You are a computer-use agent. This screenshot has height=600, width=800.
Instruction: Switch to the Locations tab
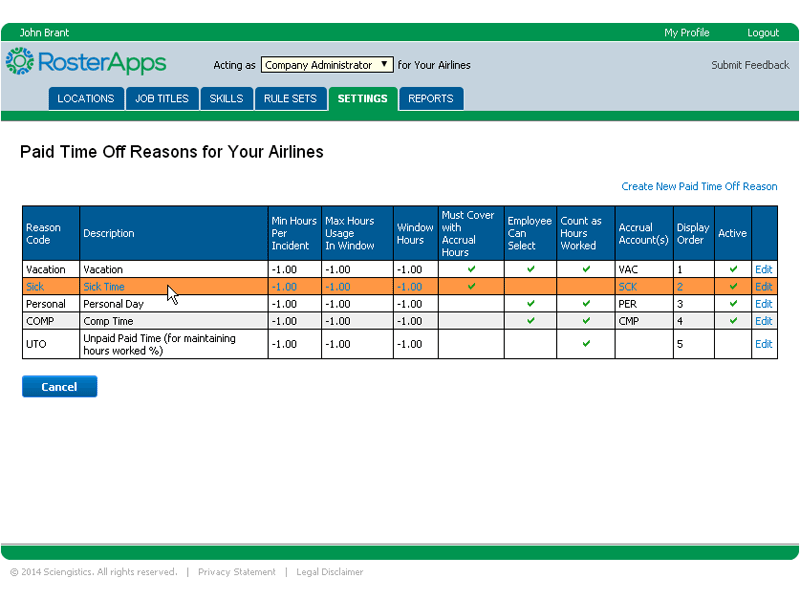[85, 99]
